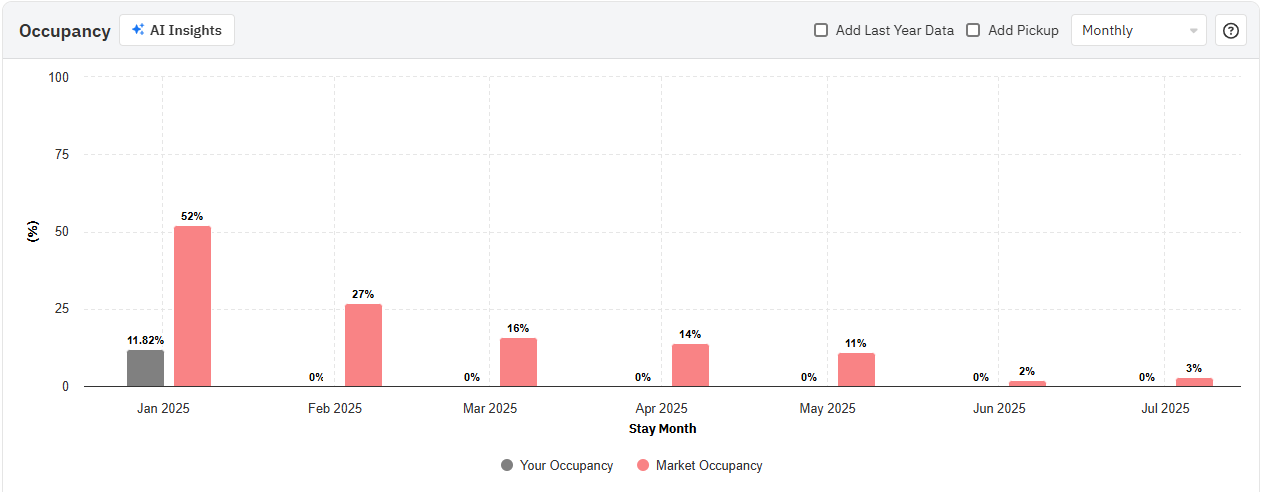Open the AI Insights button

[177, 30]
